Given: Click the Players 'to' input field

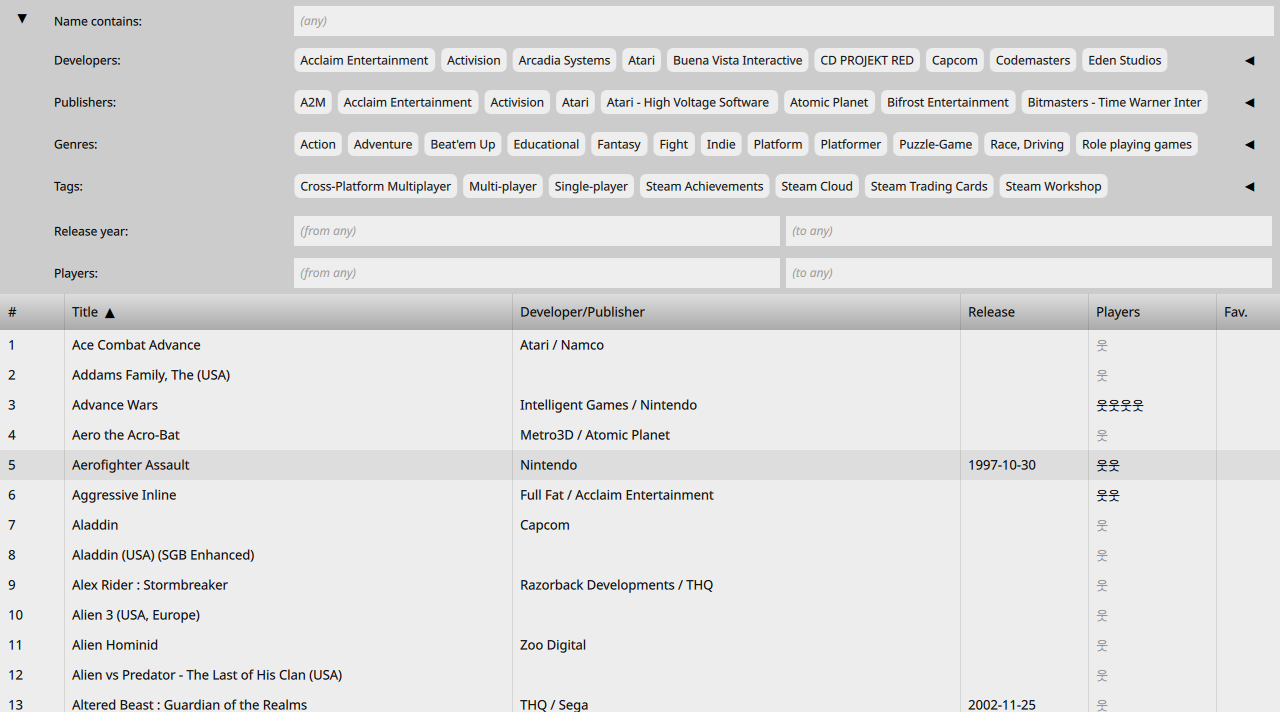Looking at the screenshot, I should [x=1029, y=273].
